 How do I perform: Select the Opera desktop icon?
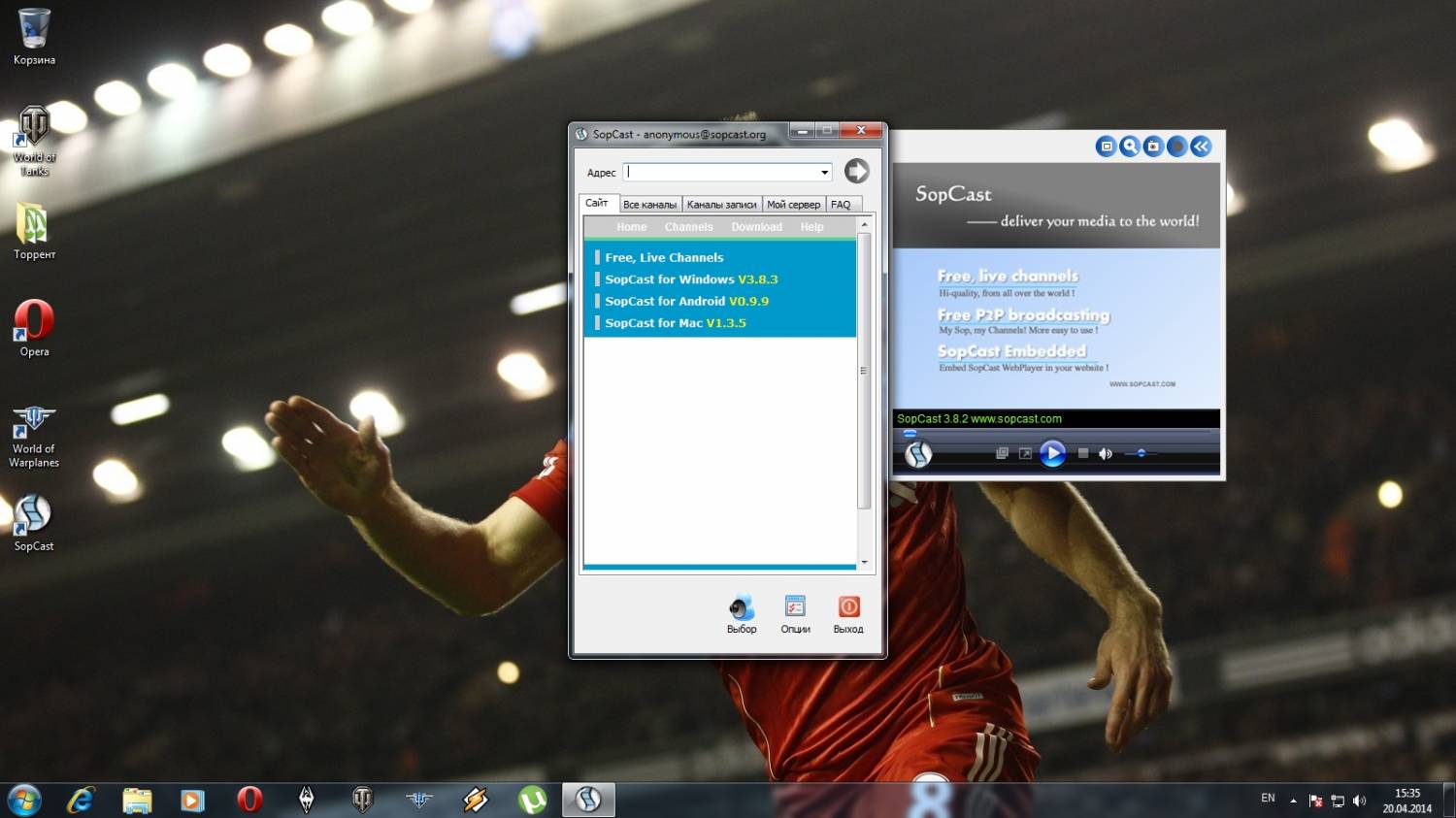click(x=34, y=328)
